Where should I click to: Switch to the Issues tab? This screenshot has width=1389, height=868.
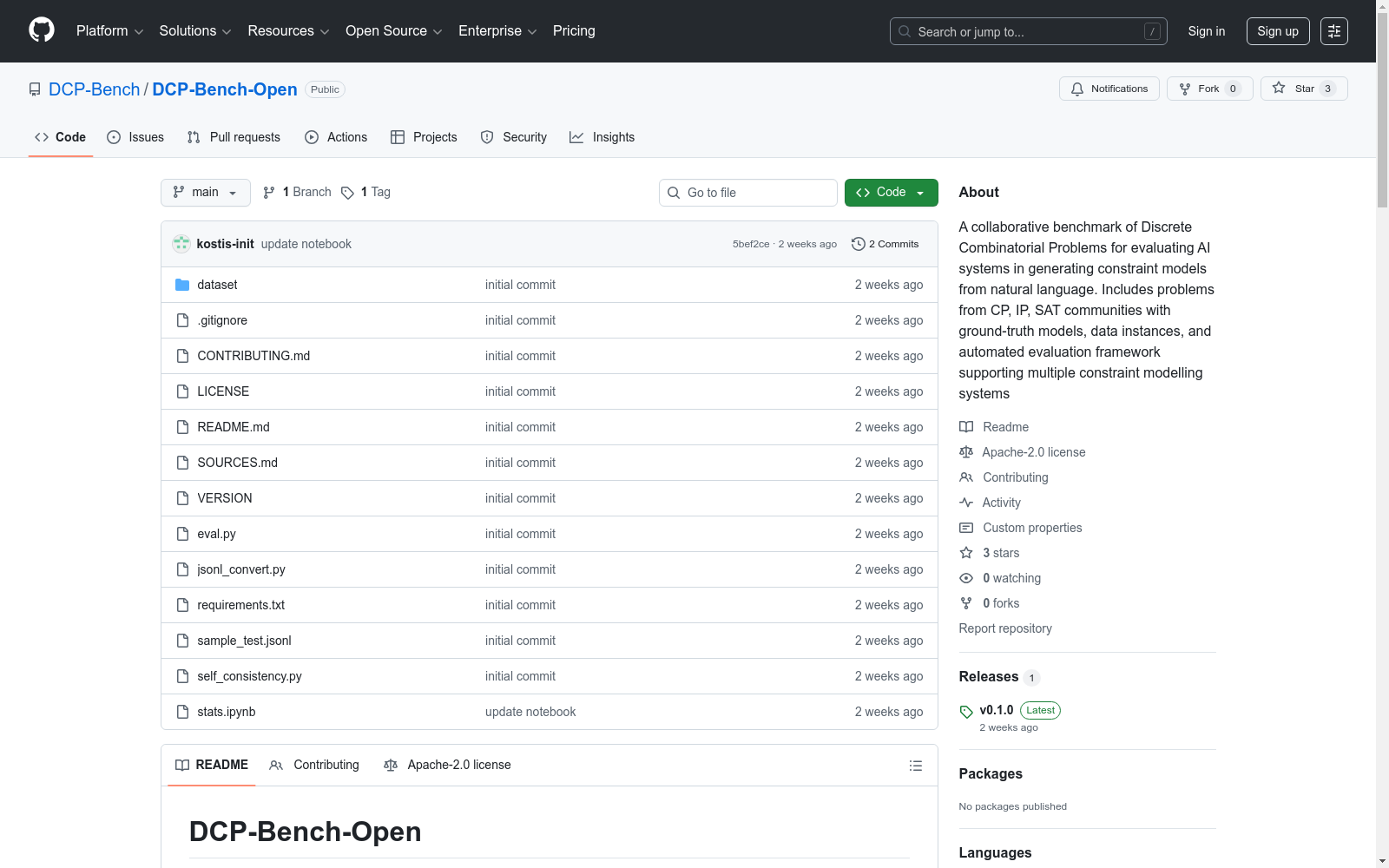point(135,137)
